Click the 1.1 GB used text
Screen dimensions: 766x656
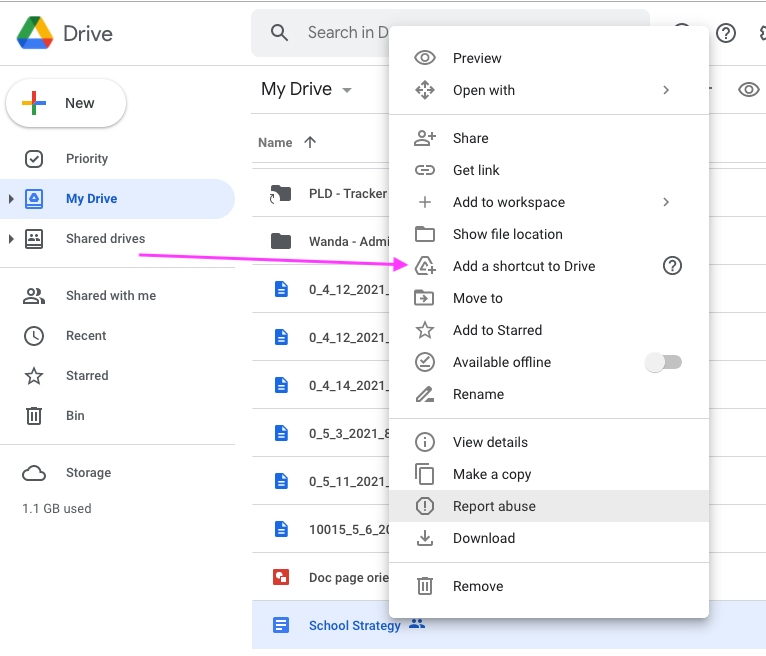57,508
